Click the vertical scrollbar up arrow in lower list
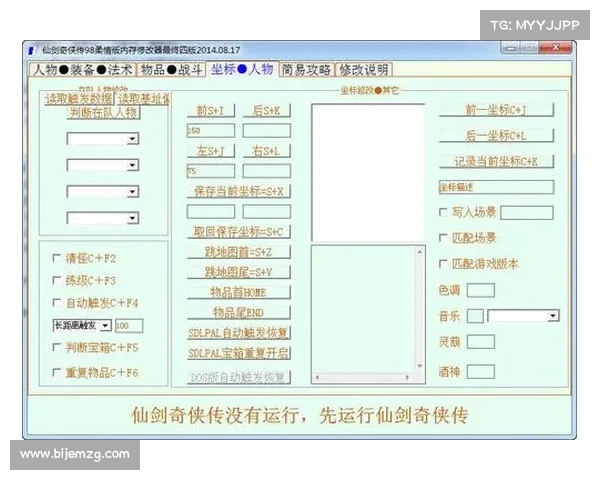 tap(420, 252)
